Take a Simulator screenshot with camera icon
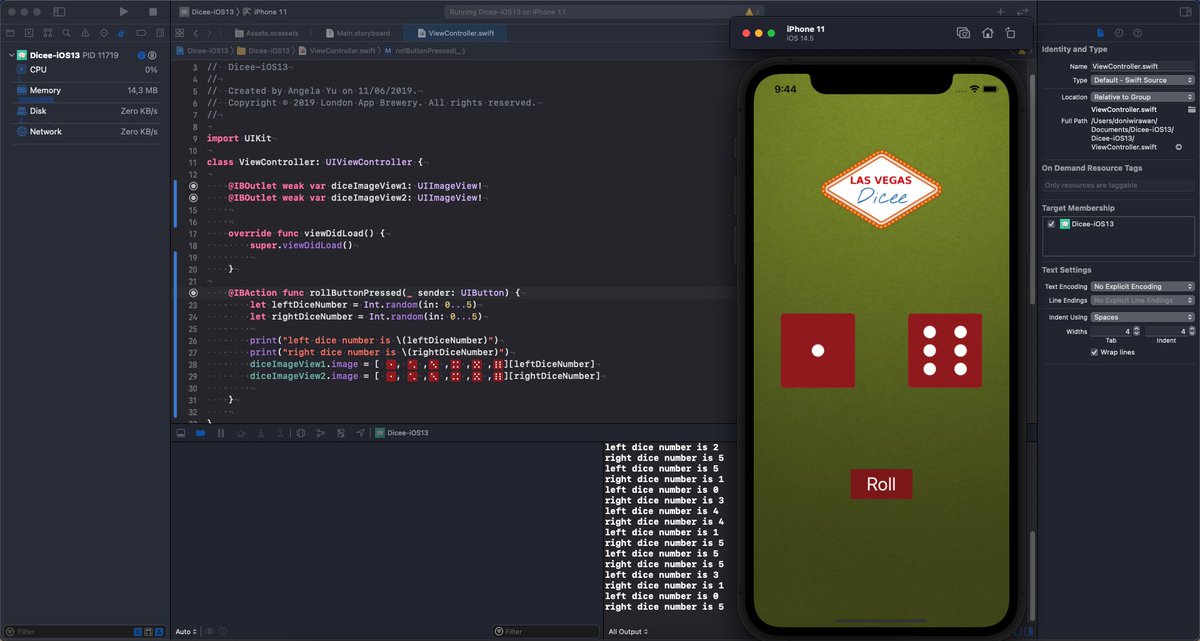This screenshot has height=641, width=1200. (963, 33)
